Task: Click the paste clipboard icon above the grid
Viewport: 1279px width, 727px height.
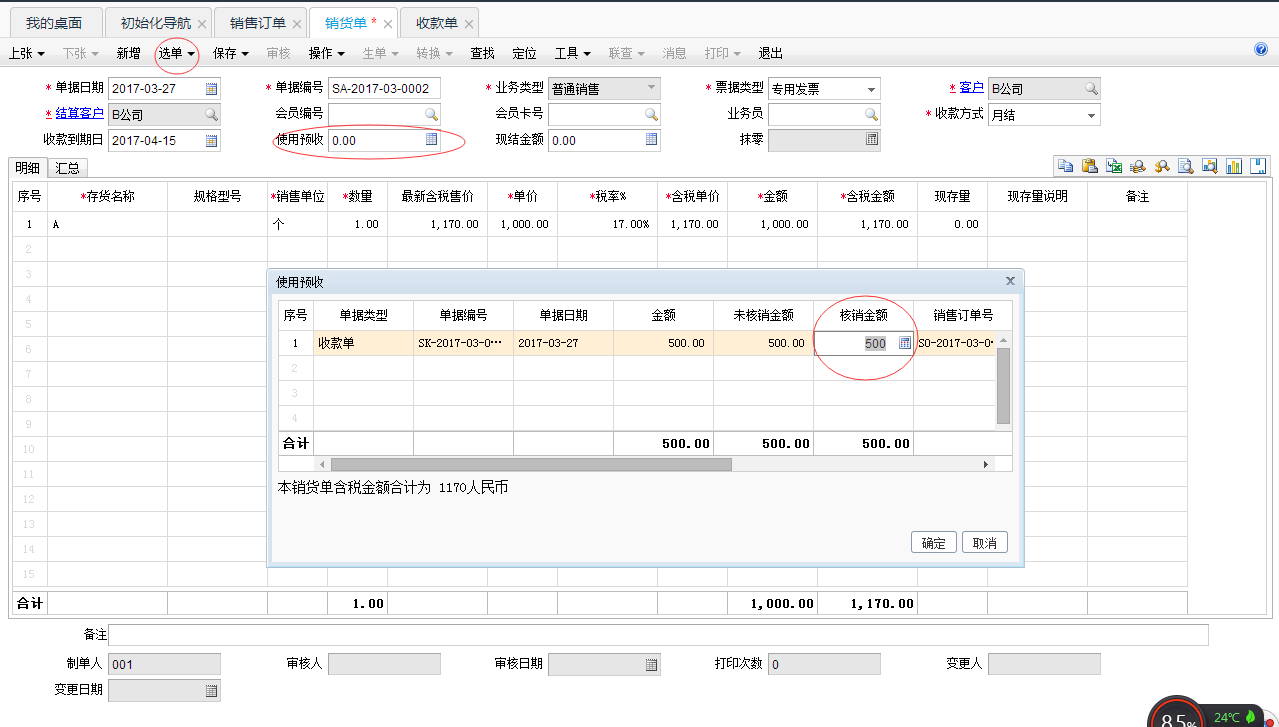Action: [1089, 166]
